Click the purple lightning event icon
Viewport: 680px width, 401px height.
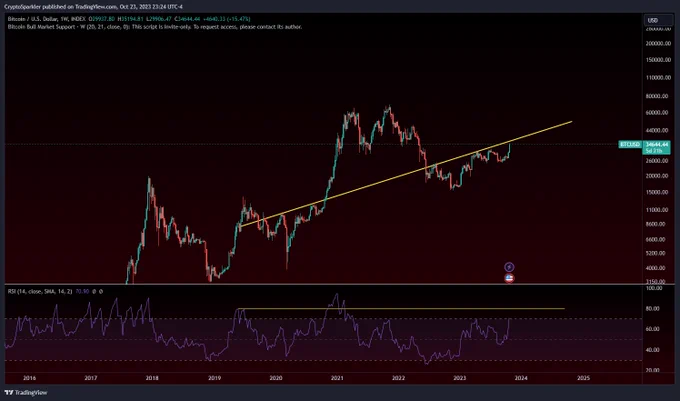pos(509,267)
